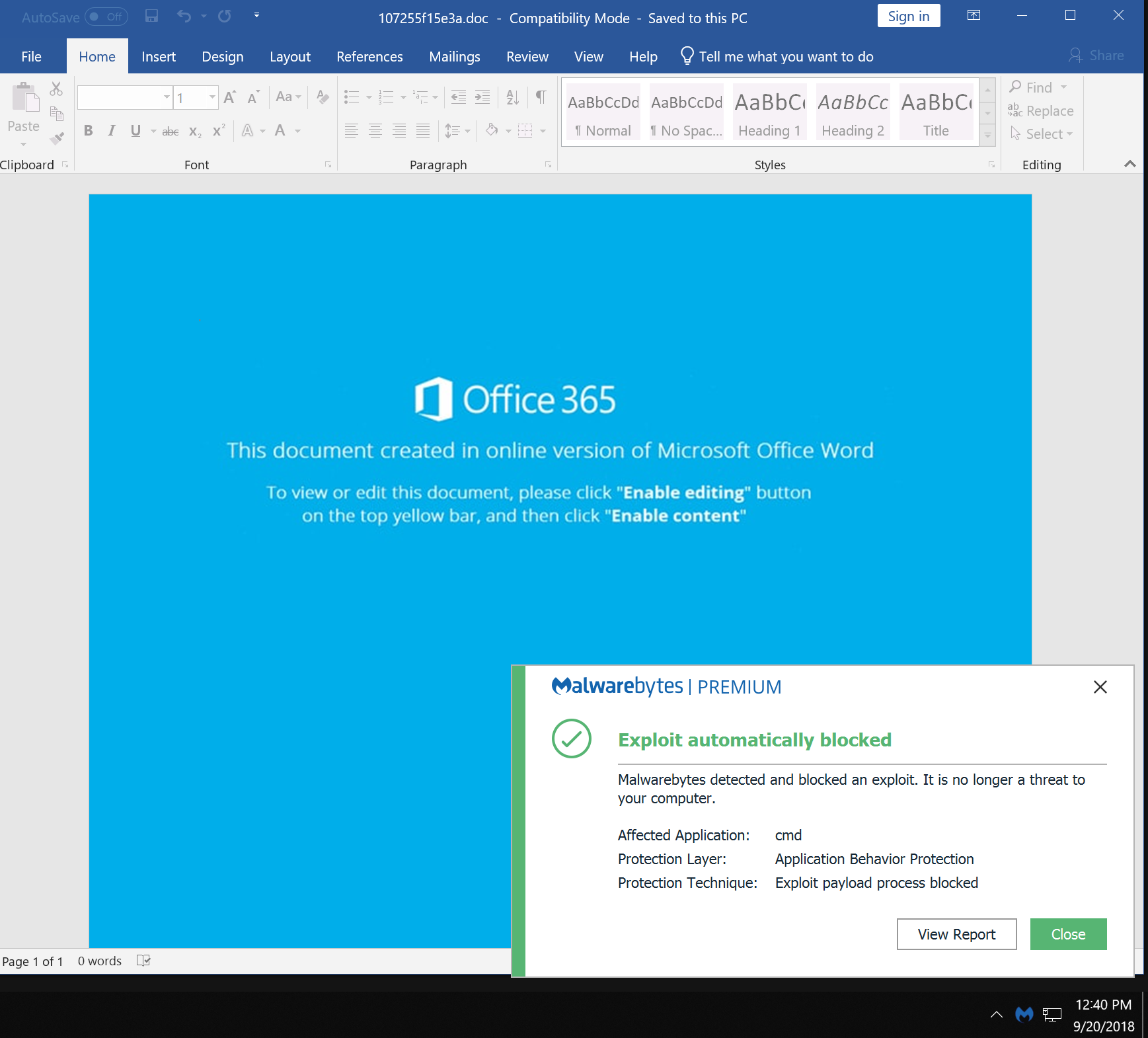The width and height of the screenshot is (1148, 1038).
Task: Toggle Bold formatting
Action: (x=88, y=131)
